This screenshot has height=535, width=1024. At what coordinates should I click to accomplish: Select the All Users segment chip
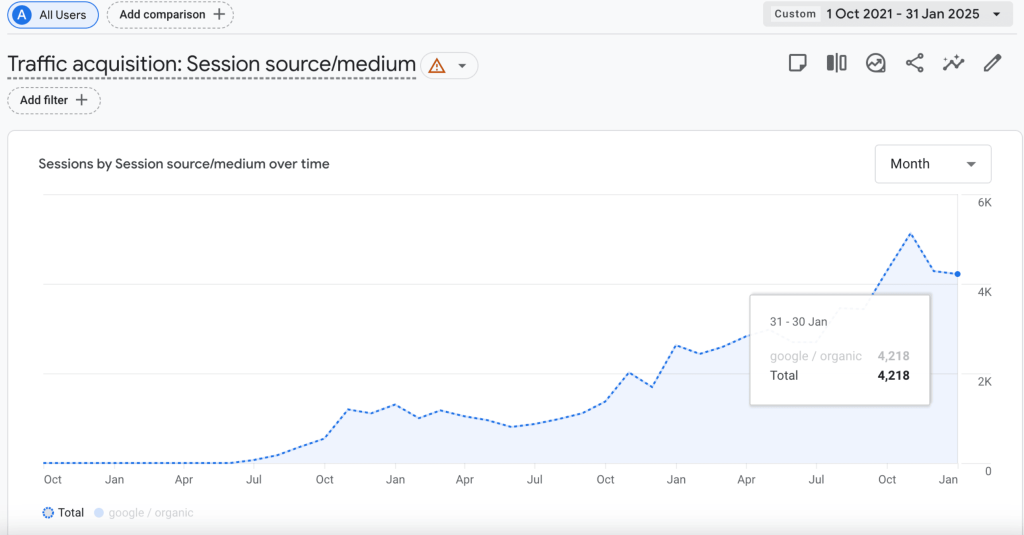[x=53, y=14]
